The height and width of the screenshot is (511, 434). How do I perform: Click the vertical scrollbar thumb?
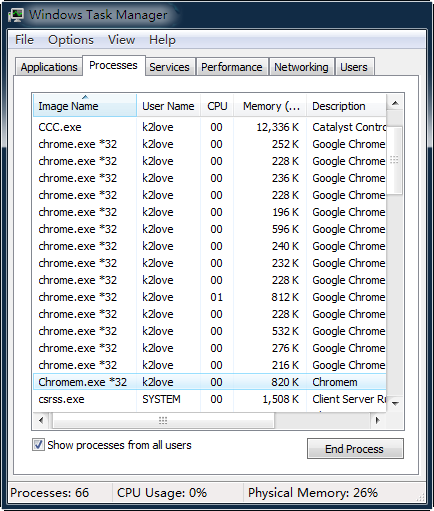point(395,160)
